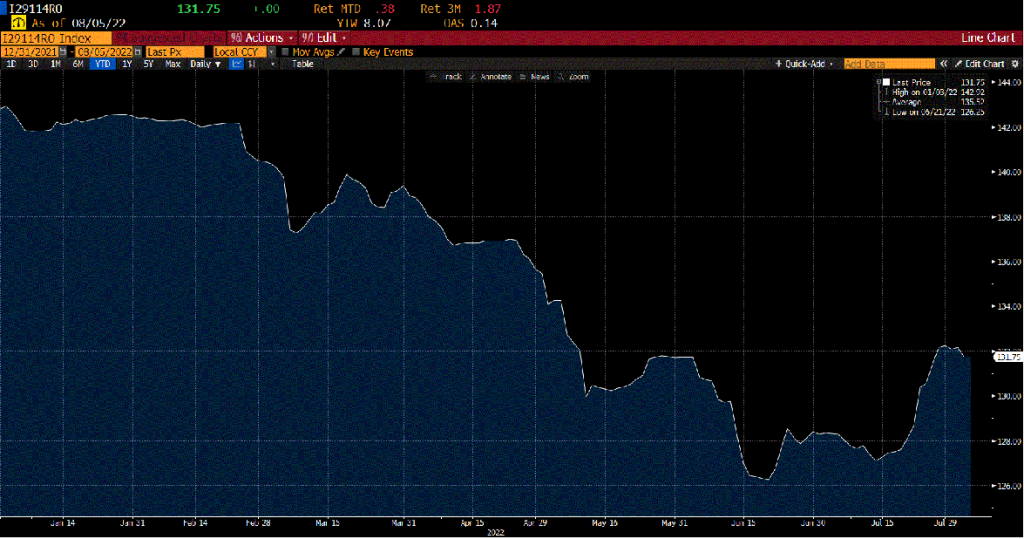
Task: Open the Edit menu
Action: [323, 37]
